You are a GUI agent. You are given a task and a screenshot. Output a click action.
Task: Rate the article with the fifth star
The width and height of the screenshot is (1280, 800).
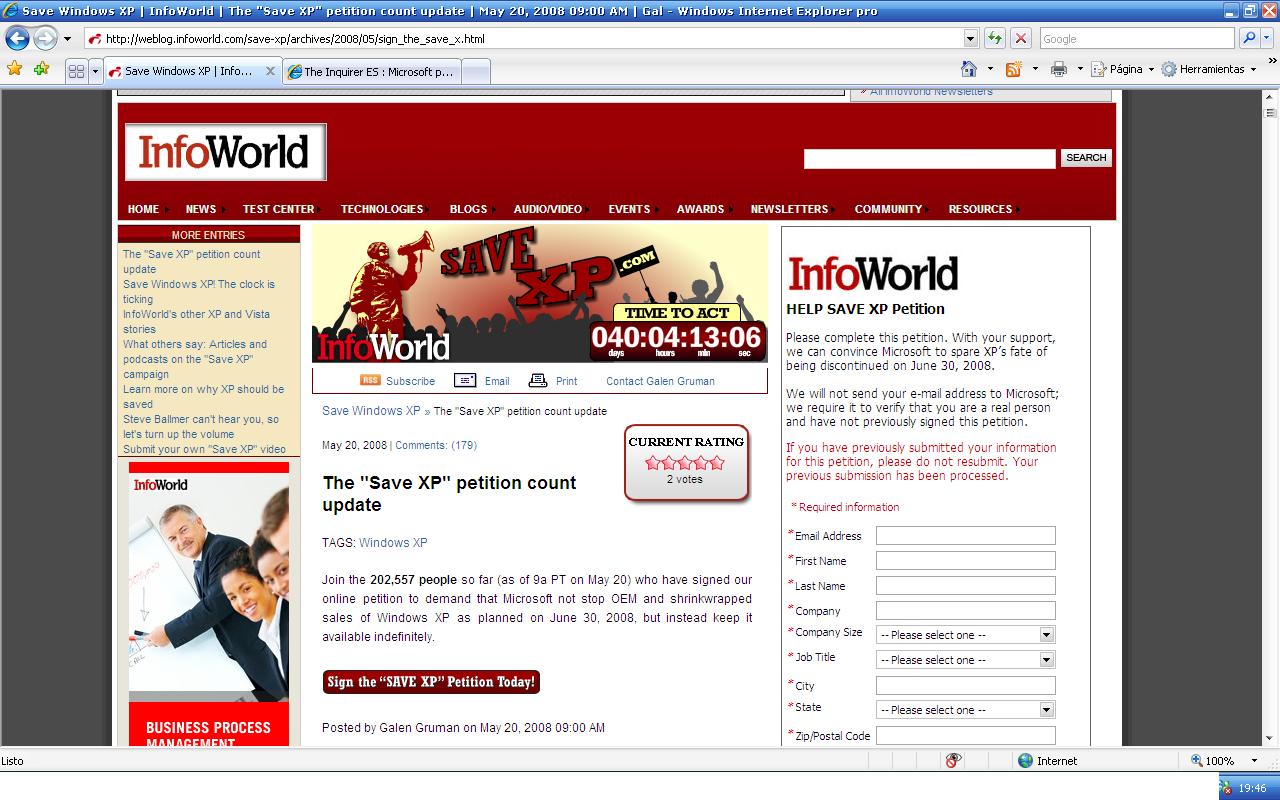(x=716, y=462)
